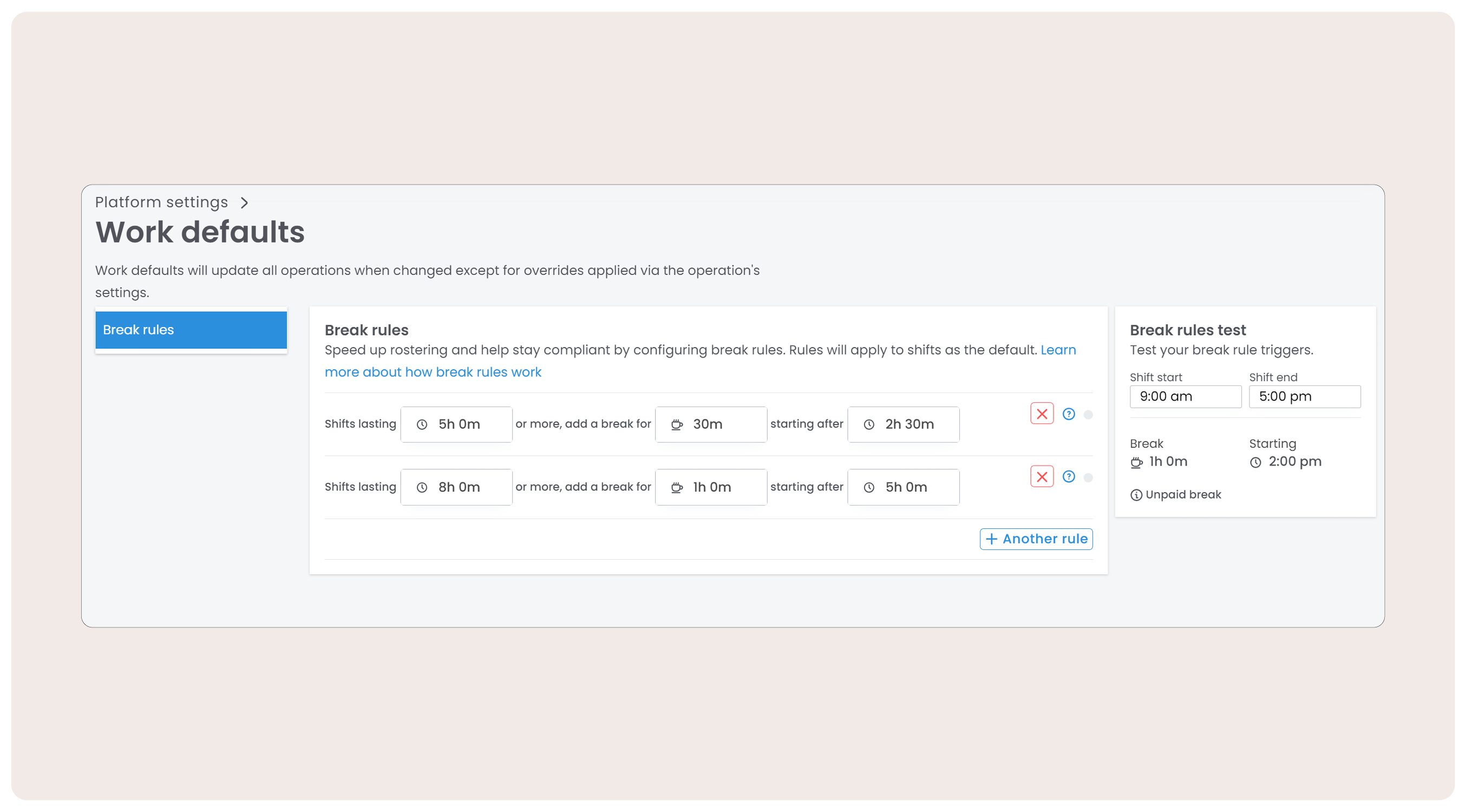Delete the 5h 0m break rule
The image size is (1466, 812).
click(1042, 414)
